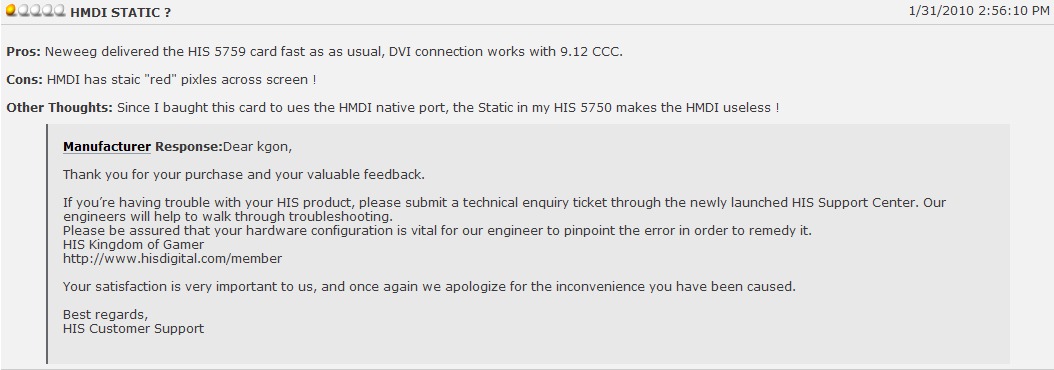Screen dimensions: 1054x370
Task: Open the hisdigital.com/member URL
Action: (173, 258)
